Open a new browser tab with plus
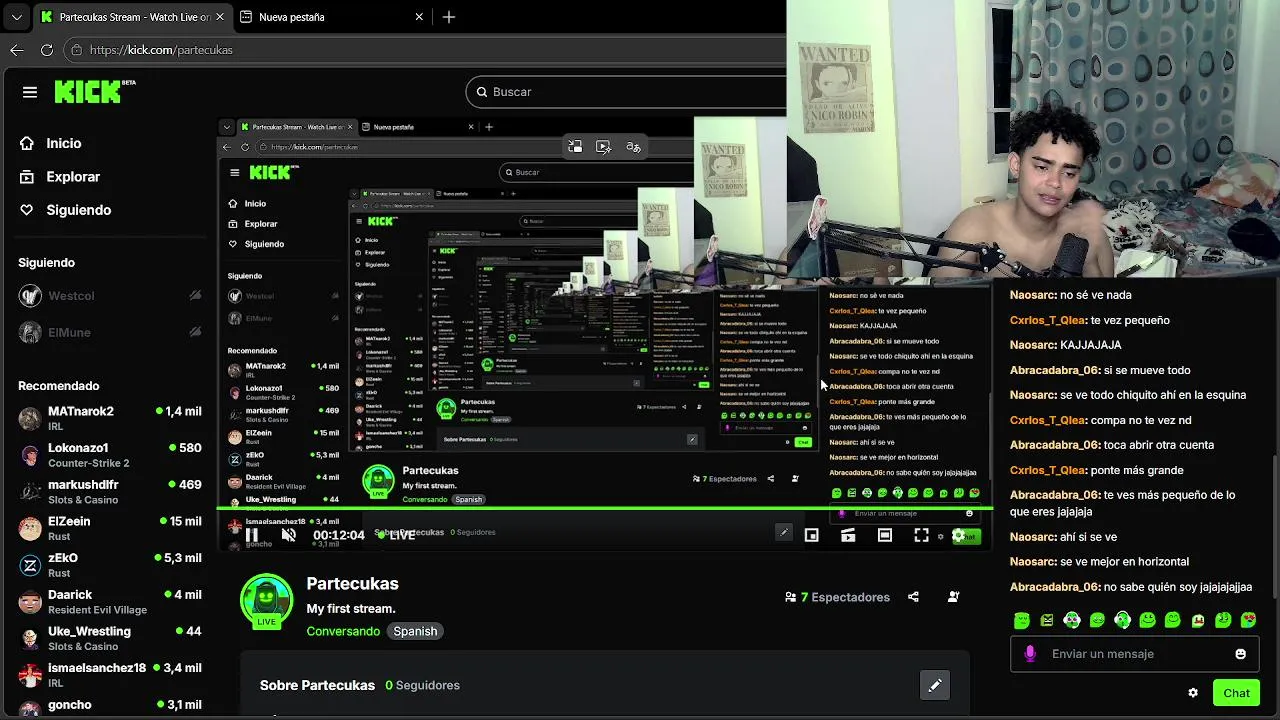 (449, 17)
